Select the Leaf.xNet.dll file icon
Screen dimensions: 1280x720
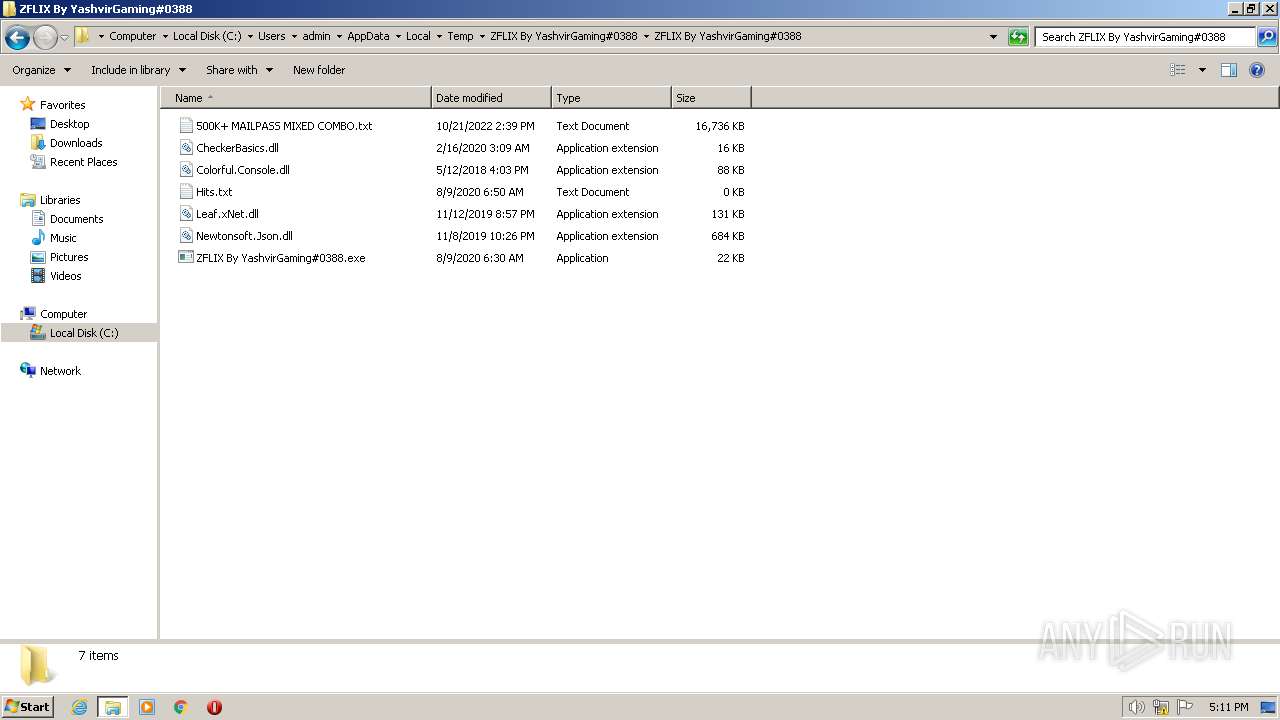click(x=185, y=214)
